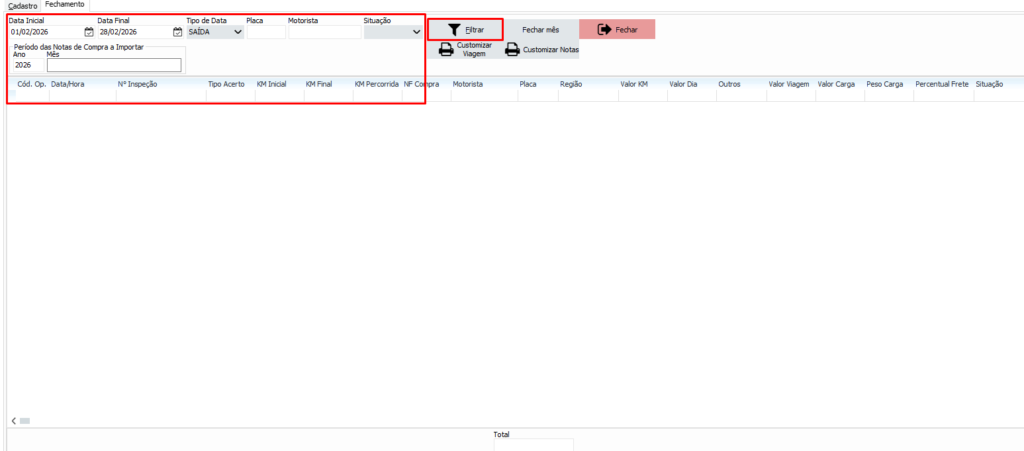Click the Total value field
The width and height of the screenshot is (1024, 451).
(x=533, y=445)
